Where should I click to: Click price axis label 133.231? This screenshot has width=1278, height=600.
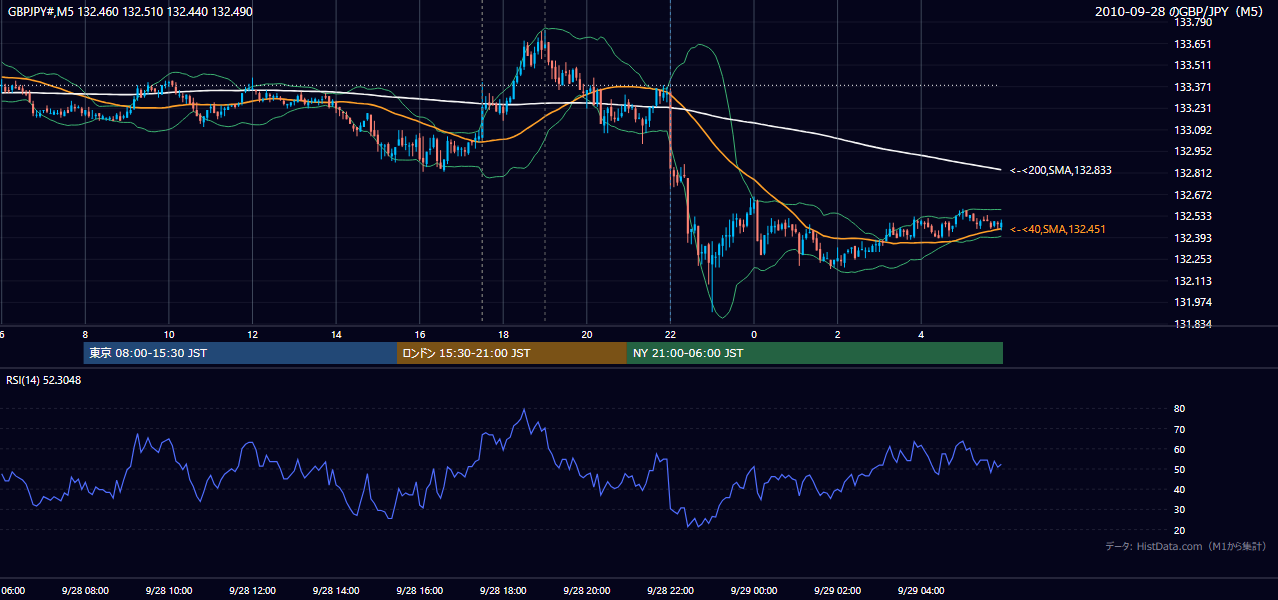pos(1193,108)
